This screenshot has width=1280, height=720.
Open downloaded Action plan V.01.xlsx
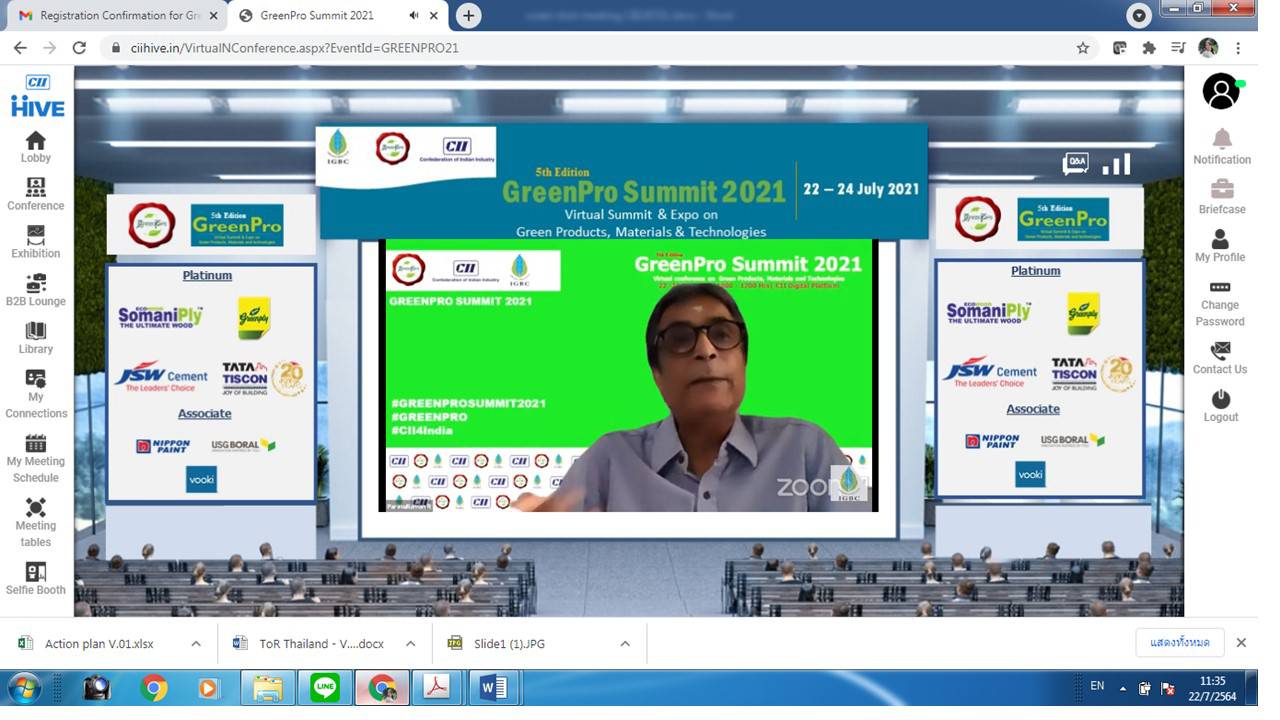(99, 643)
